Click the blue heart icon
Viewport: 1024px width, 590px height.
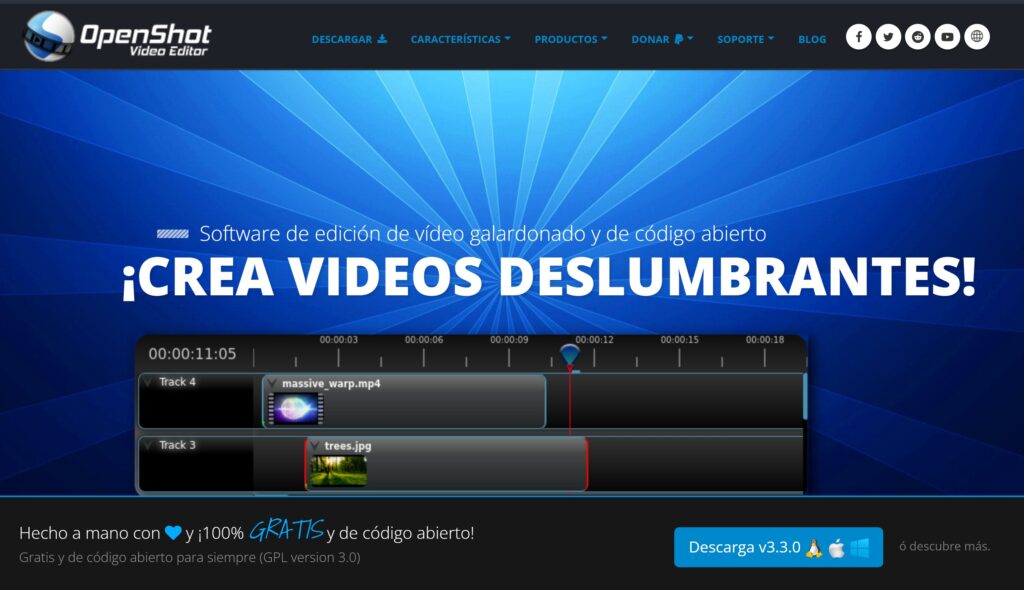pos(173,533)
